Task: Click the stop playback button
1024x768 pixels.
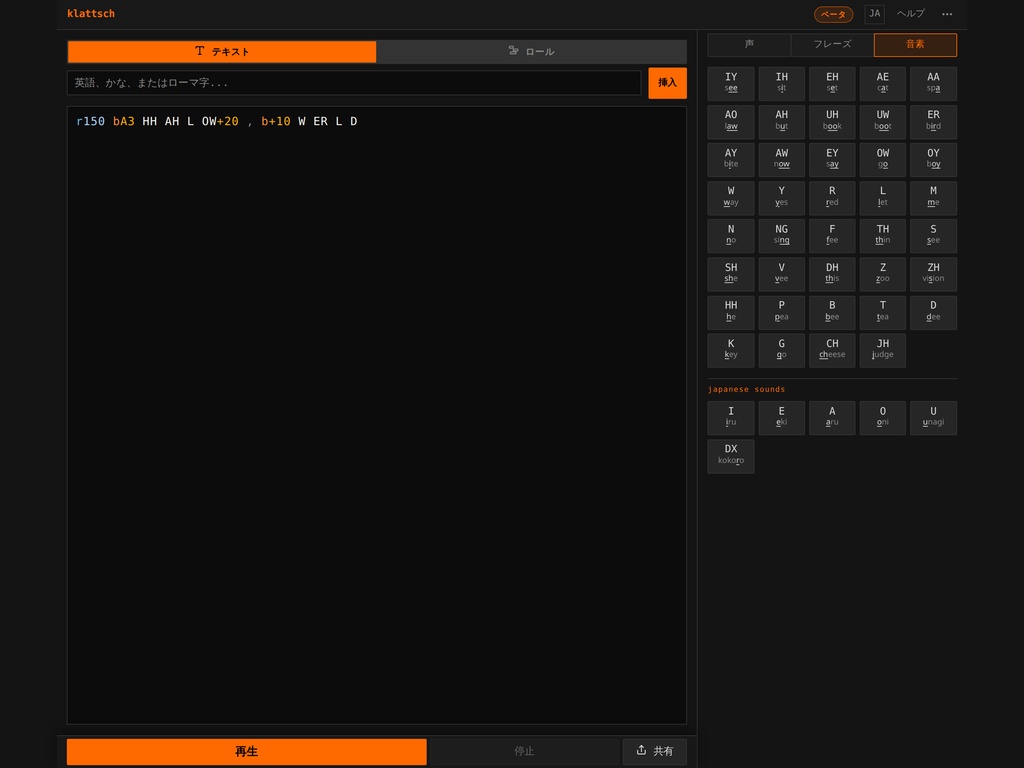Action: coord(524,751)
